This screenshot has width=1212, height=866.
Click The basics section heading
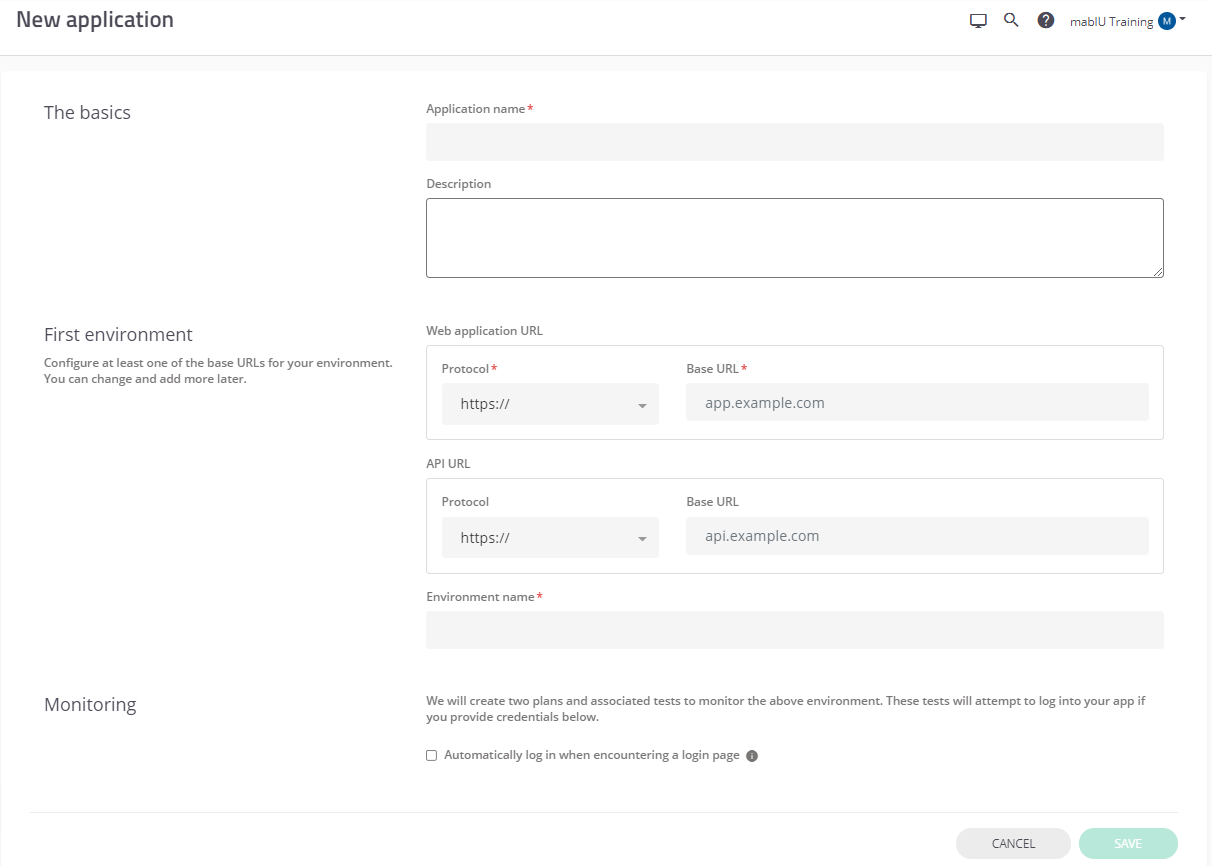click(87, 112)
